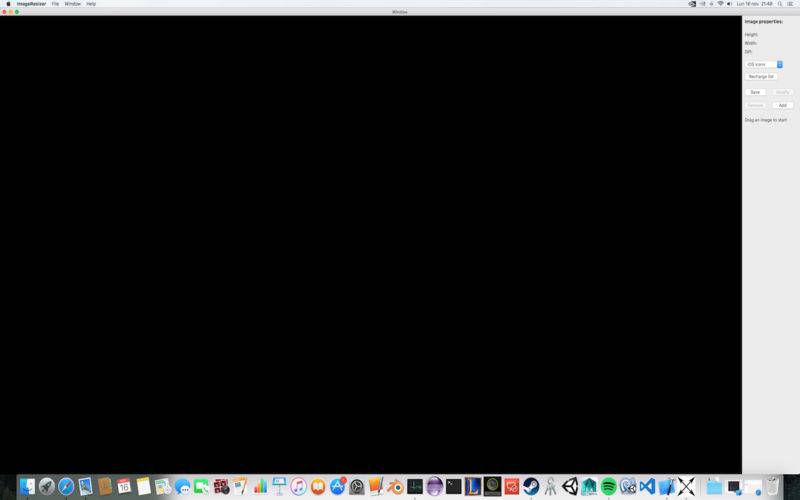Open Numbers from the Dock
Viewport: 800px width, 500px height.
click(x=260, y=486)
